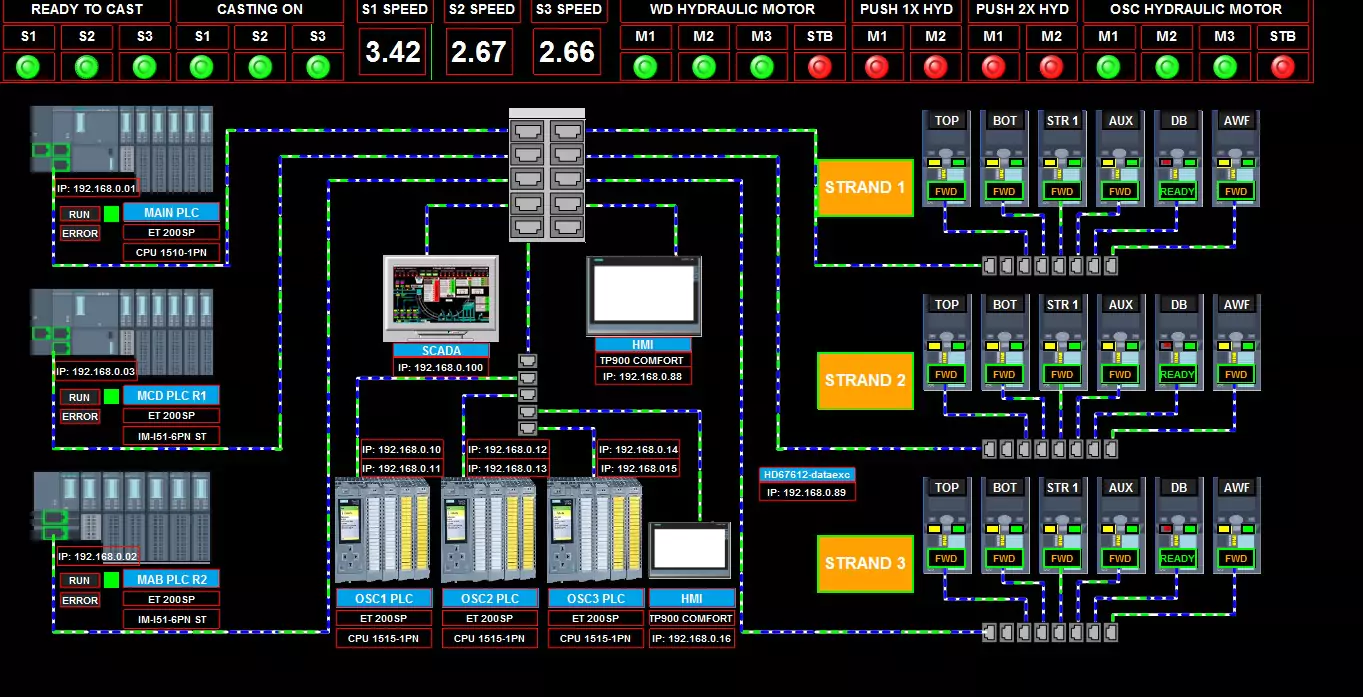Click the RUN button for MCD PLC R1

(80, 397)
